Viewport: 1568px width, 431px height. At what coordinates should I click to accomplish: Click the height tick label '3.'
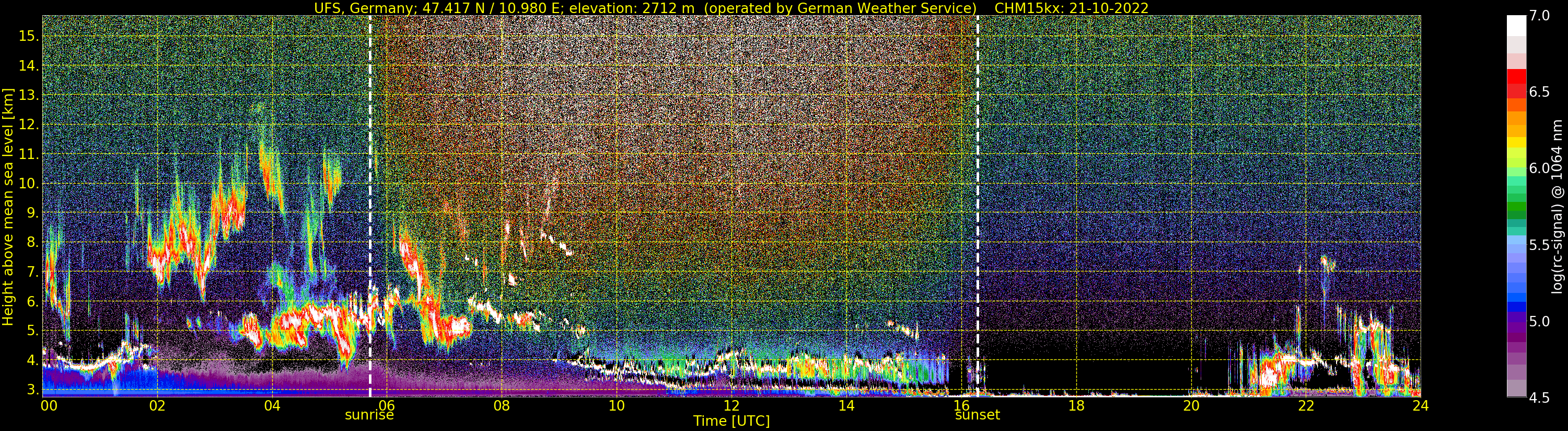click(33, 390)
